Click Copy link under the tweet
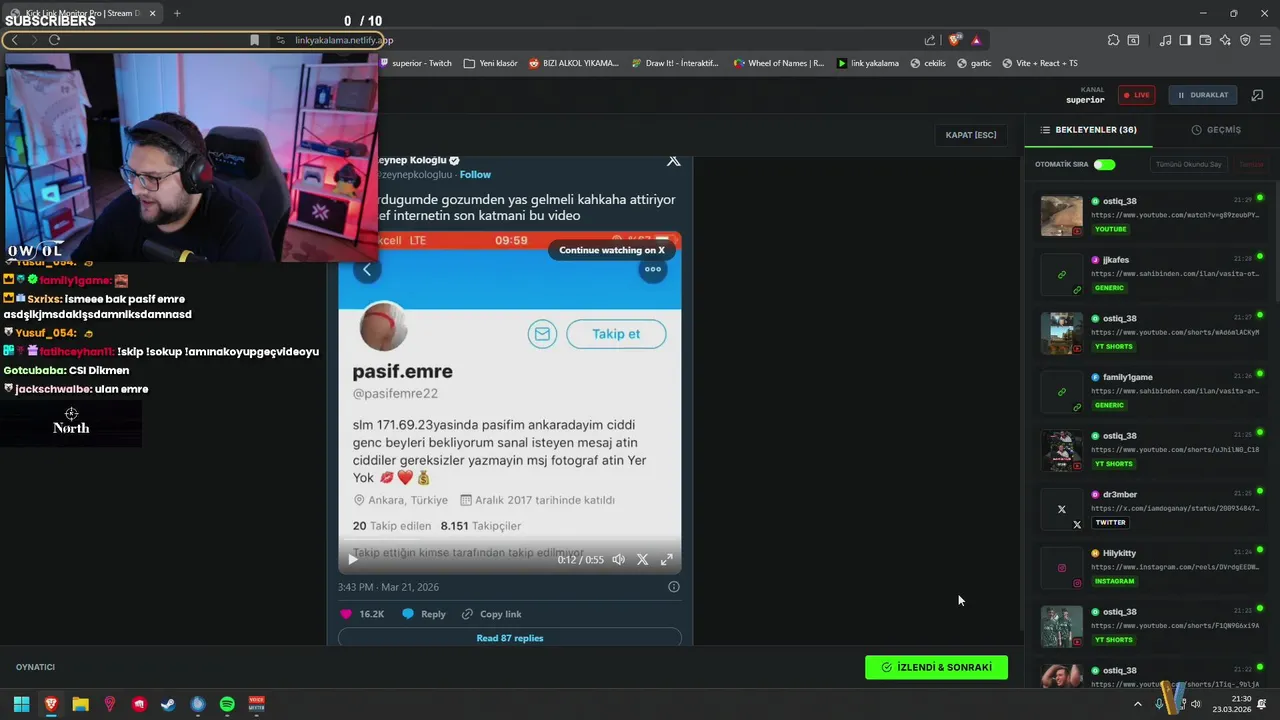The width and height of the screenshot is (1280, 720). tap(491, 614)
